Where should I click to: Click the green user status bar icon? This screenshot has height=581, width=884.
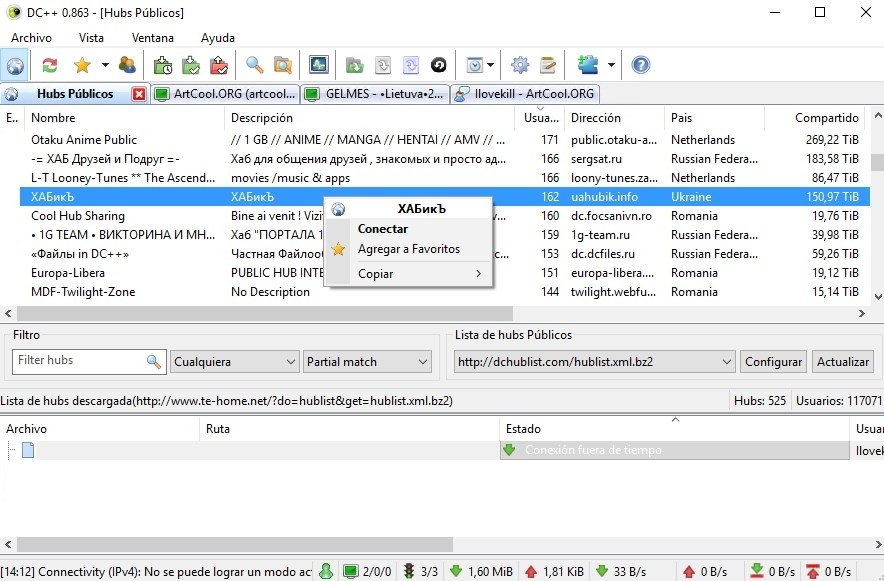(326, 571)
